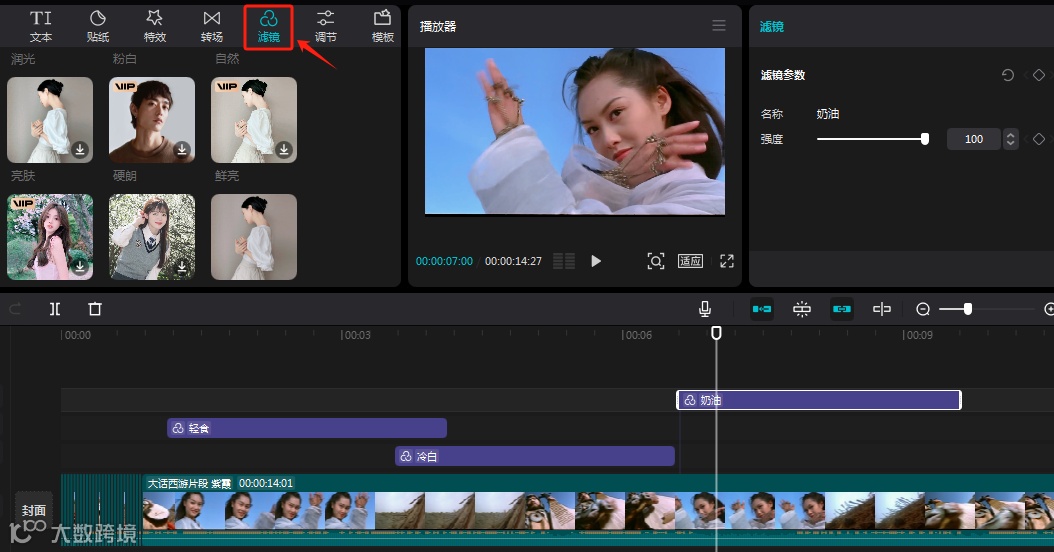Click the intensity value stepper arrows
The width and height of the screenshot is (1054, 552).
click(x=1010, y=139)
